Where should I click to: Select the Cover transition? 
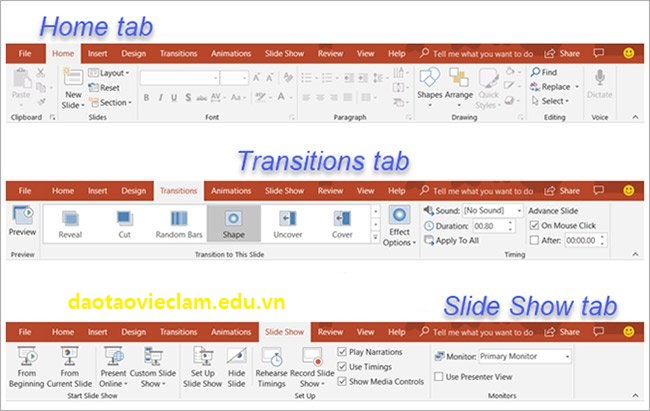[x=342, y=224]
